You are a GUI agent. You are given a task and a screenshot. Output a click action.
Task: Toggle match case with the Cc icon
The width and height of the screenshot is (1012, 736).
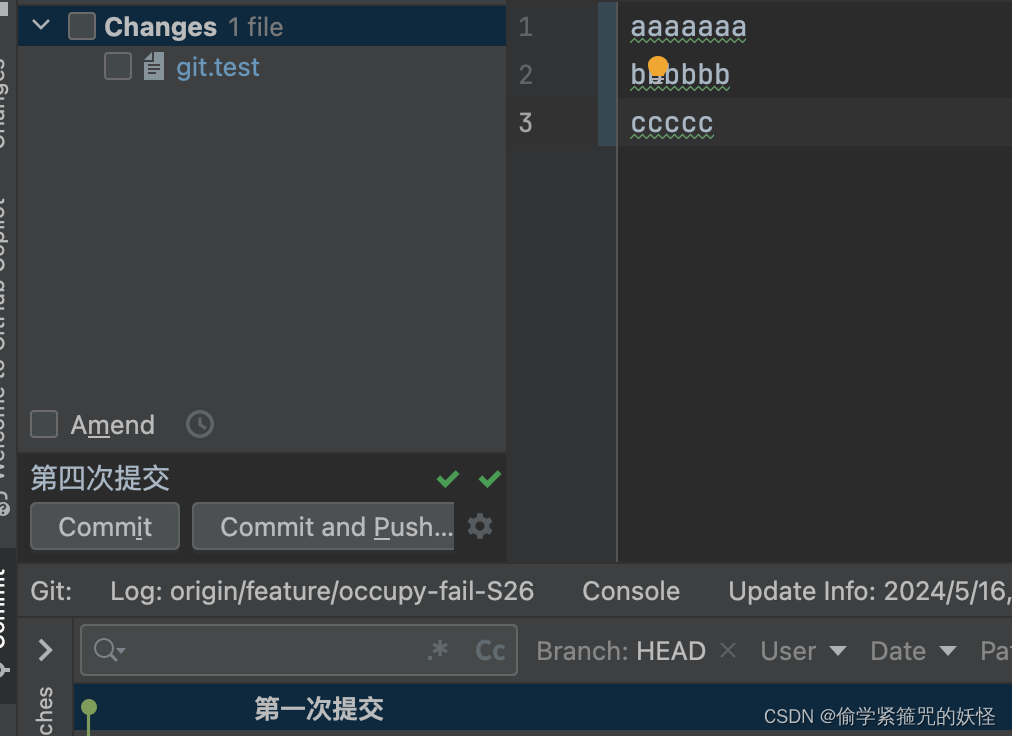click(489, 650)
